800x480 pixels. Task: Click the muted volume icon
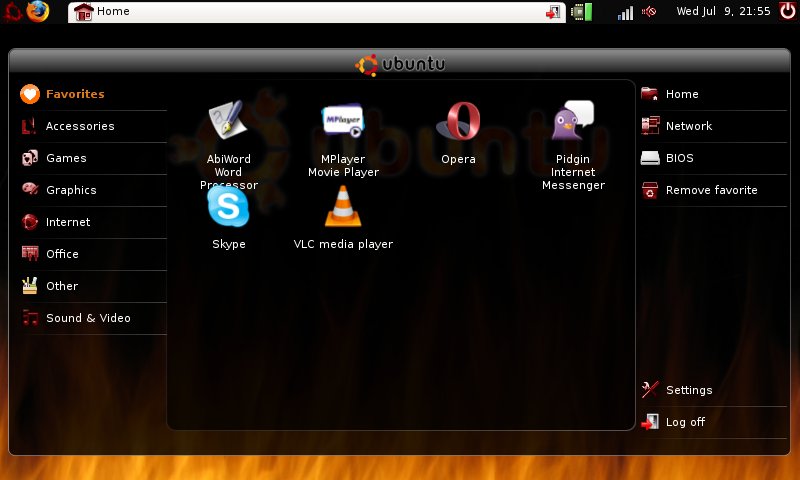[x=649, y=12]
